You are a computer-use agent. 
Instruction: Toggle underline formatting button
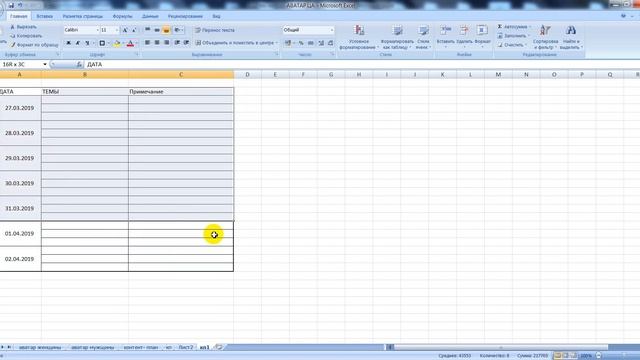[87, 43]
